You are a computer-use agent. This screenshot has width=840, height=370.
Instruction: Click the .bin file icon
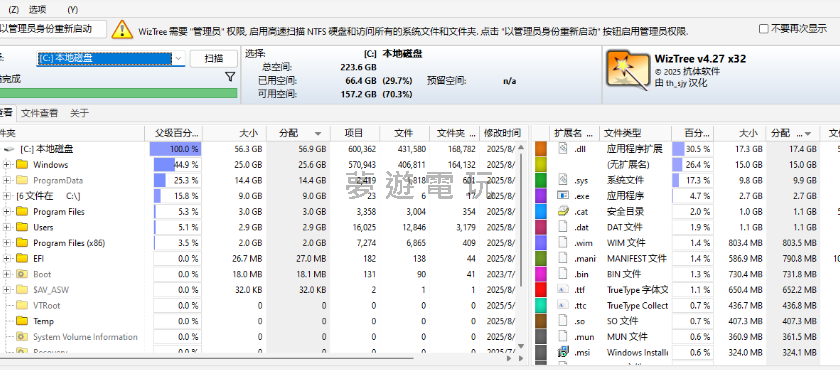coord(562,274)
